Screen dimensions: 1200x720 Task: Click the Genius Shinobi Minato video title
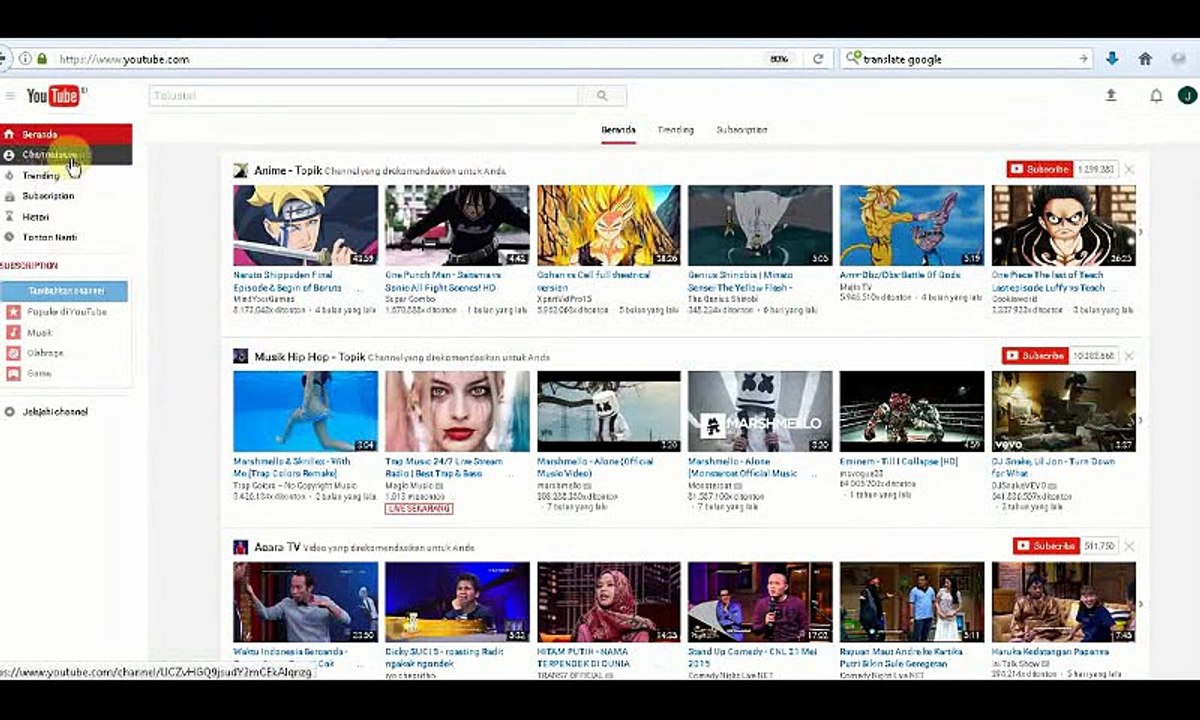pyautogui.click(x=741, y=281)
